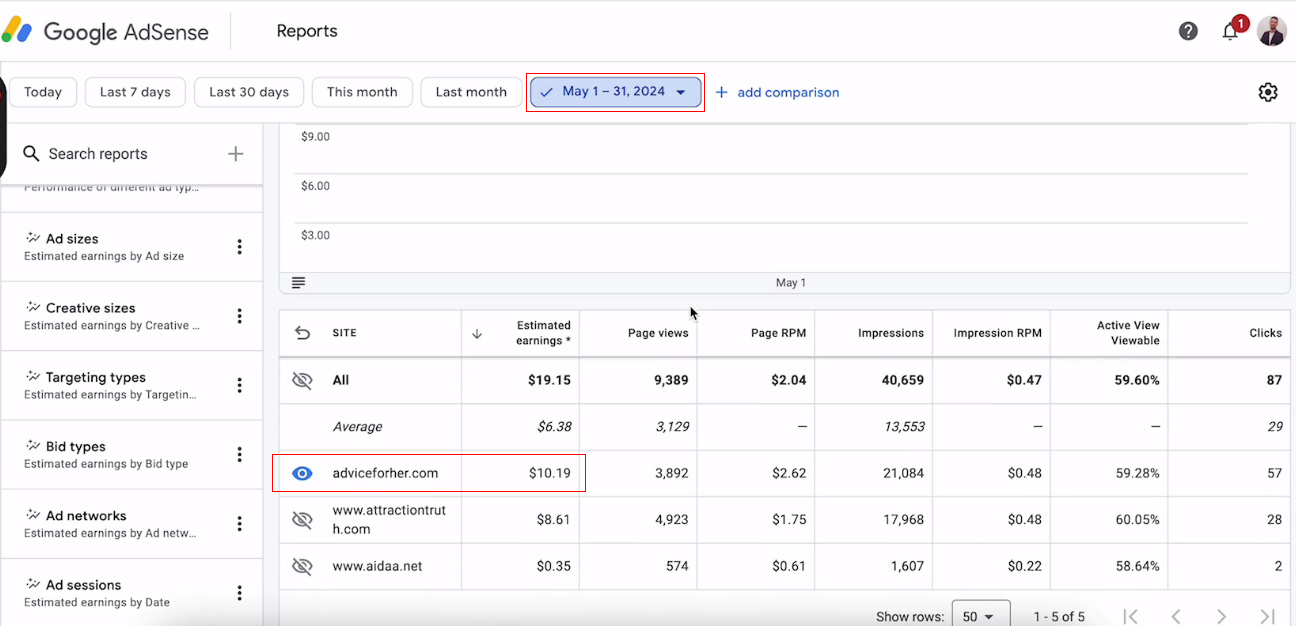Open the May 1 – 31, 2024 date dropdown
The height and width of the screenshot is (626, 1296).
click(x=615, y=92)
